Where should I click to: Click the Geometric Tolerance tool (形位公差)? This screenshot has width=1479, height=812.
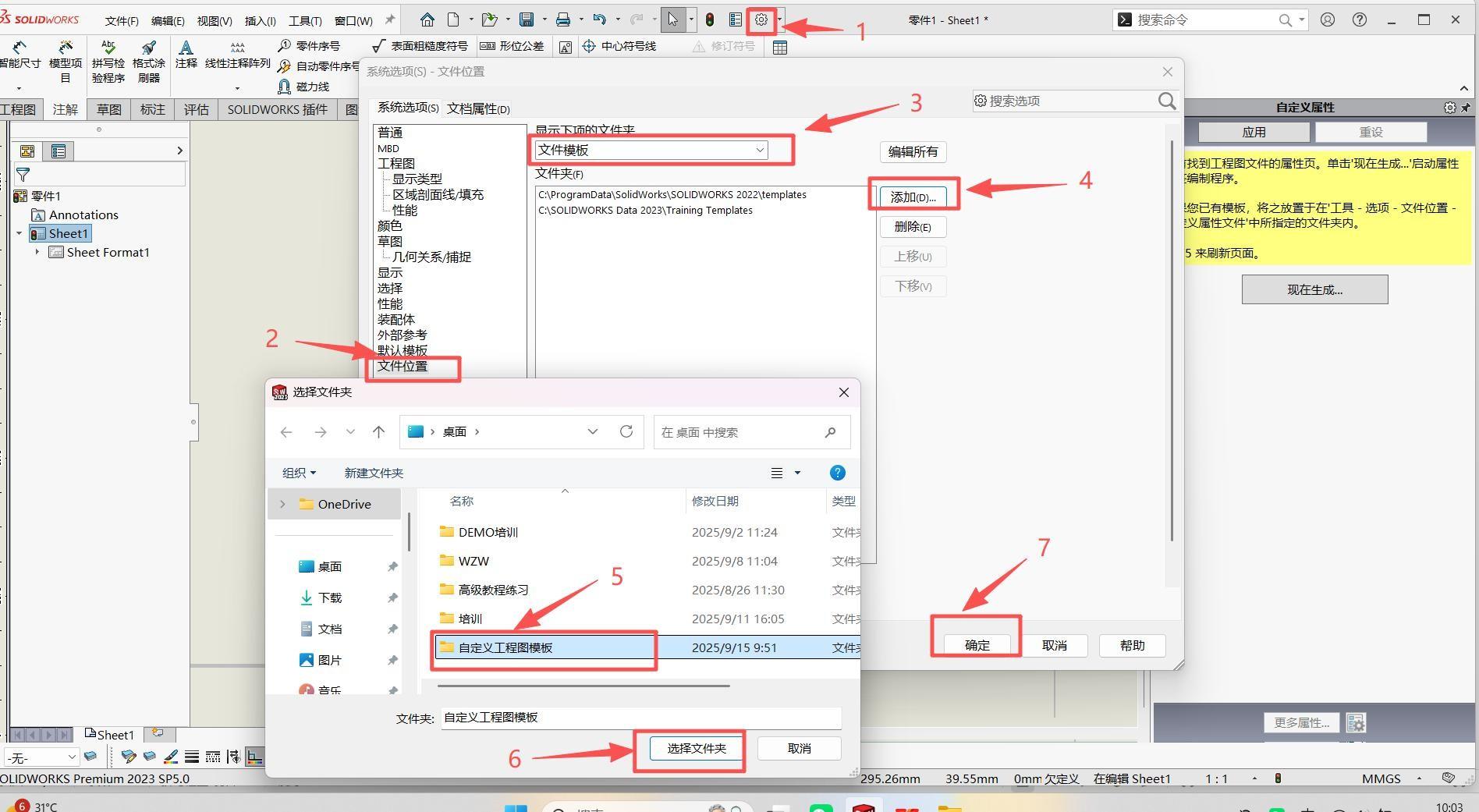click(x=512, y=46)
